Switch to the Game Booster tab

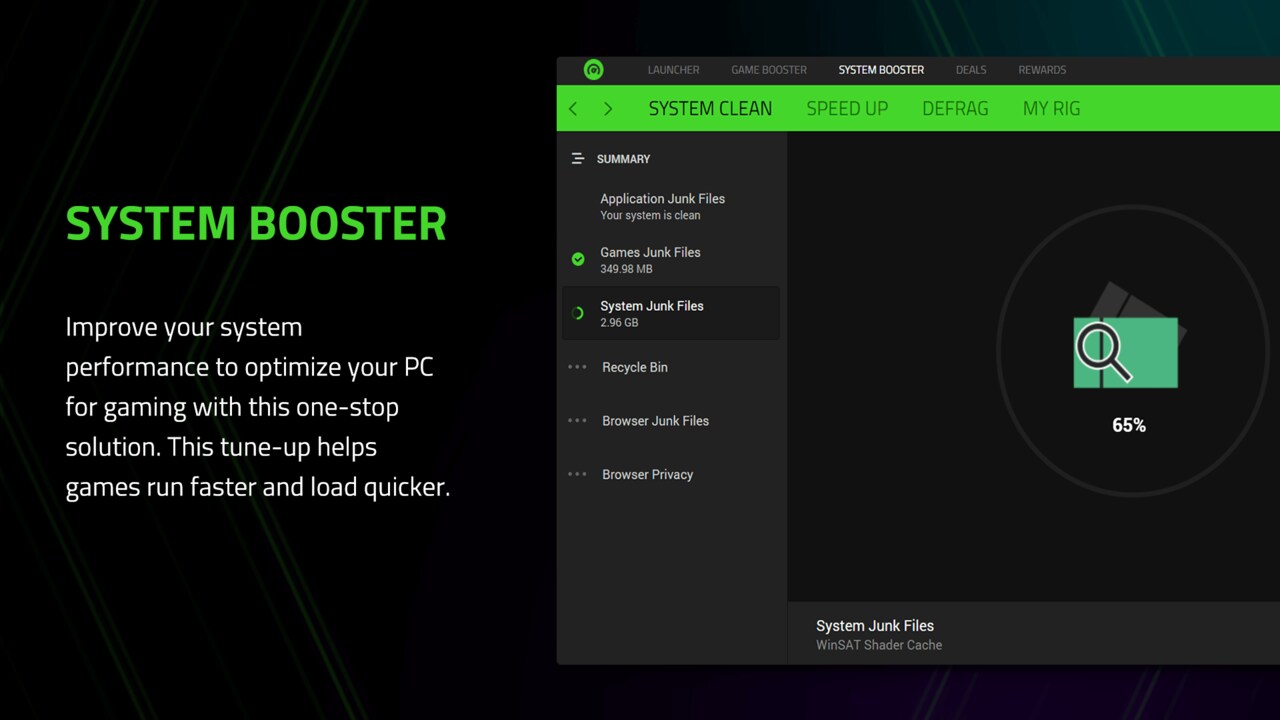point(768,70)
